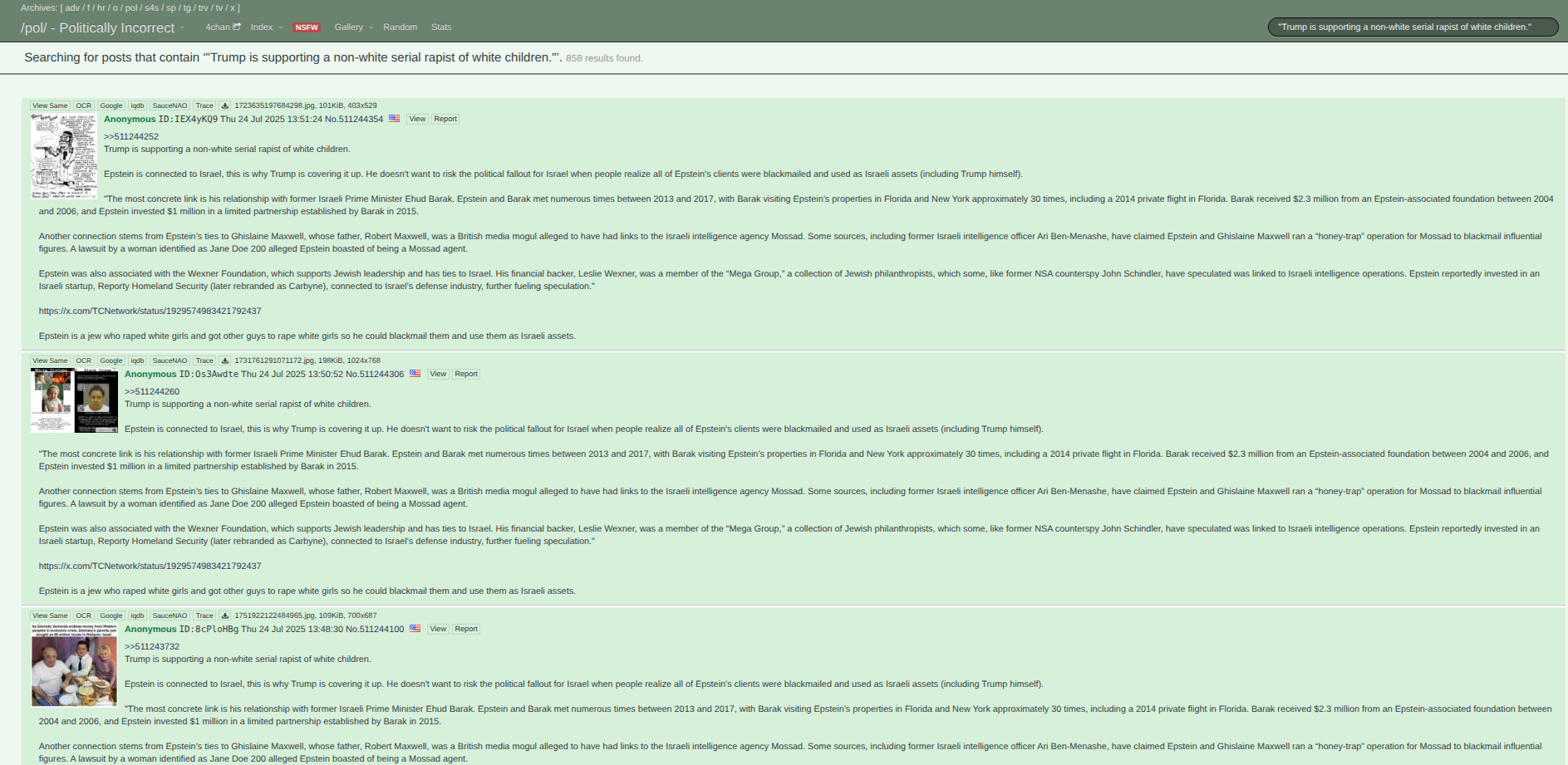Click View button on post No.511244354

(417, 119)
